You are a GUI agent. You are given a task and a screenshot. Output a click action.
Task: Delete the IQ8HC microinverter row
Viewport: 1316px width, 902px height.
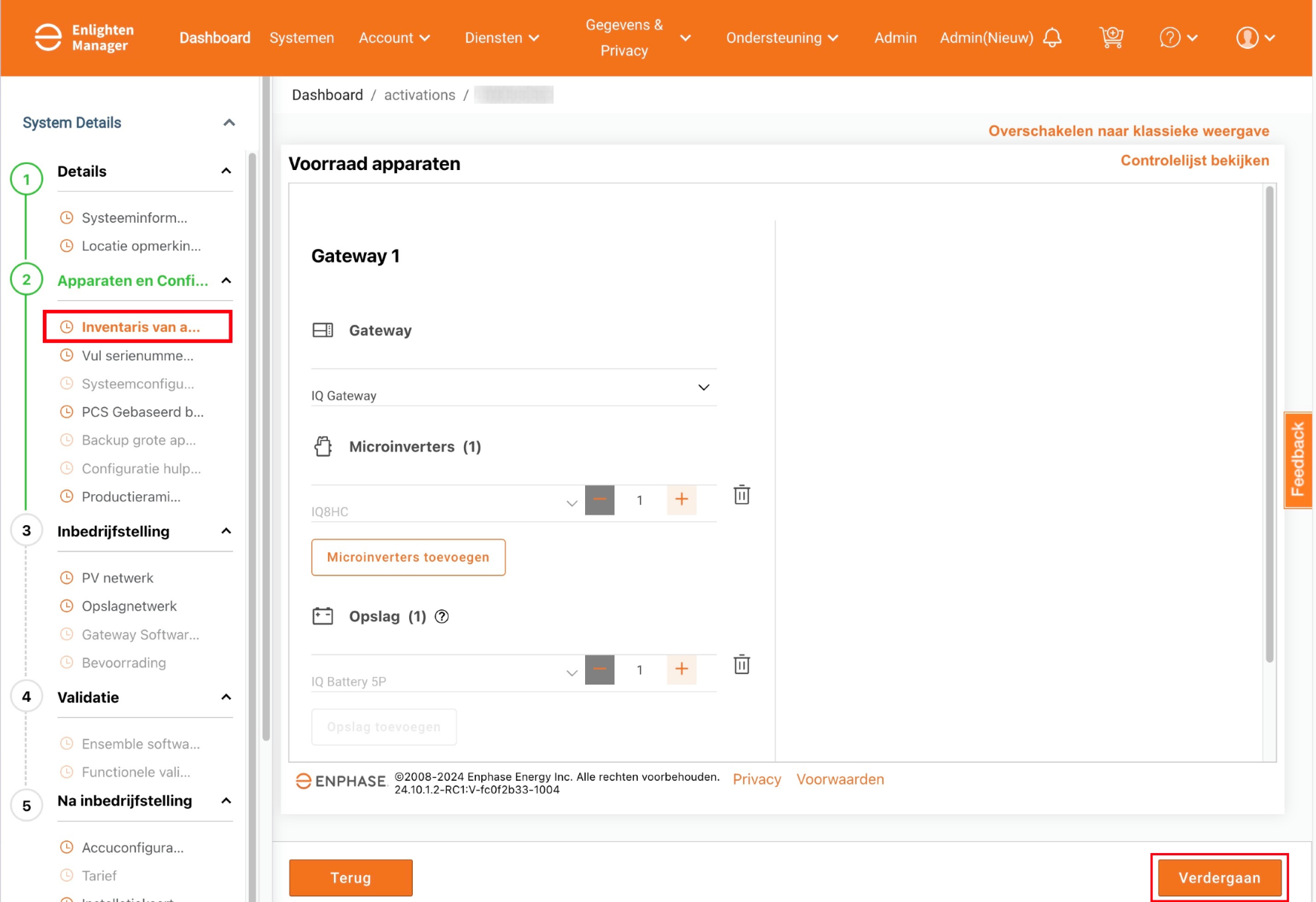pos(741,495)
